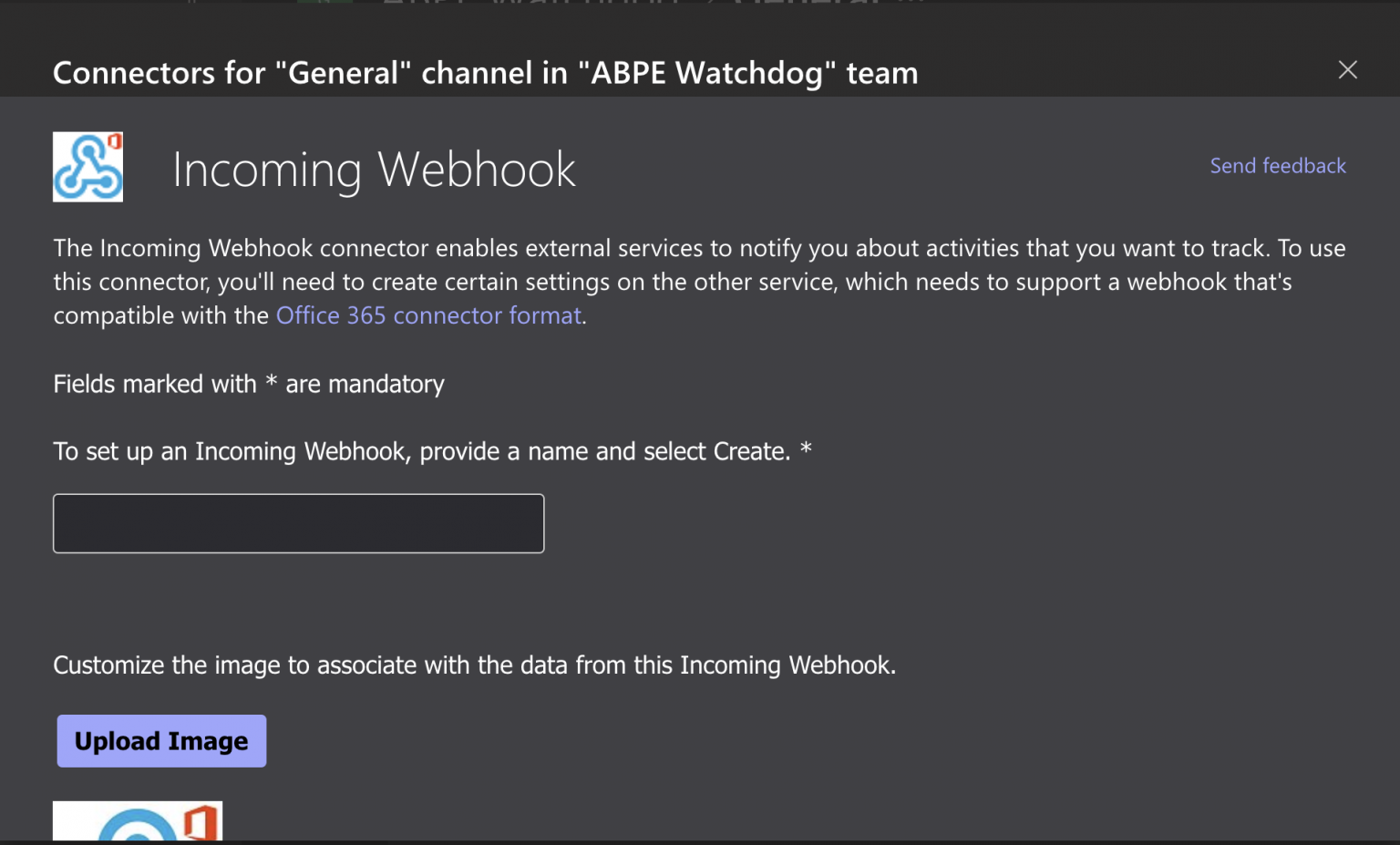1400x845 pixels.
Task: Click the Connectors dialog title bar
Action: pos(485,72)
